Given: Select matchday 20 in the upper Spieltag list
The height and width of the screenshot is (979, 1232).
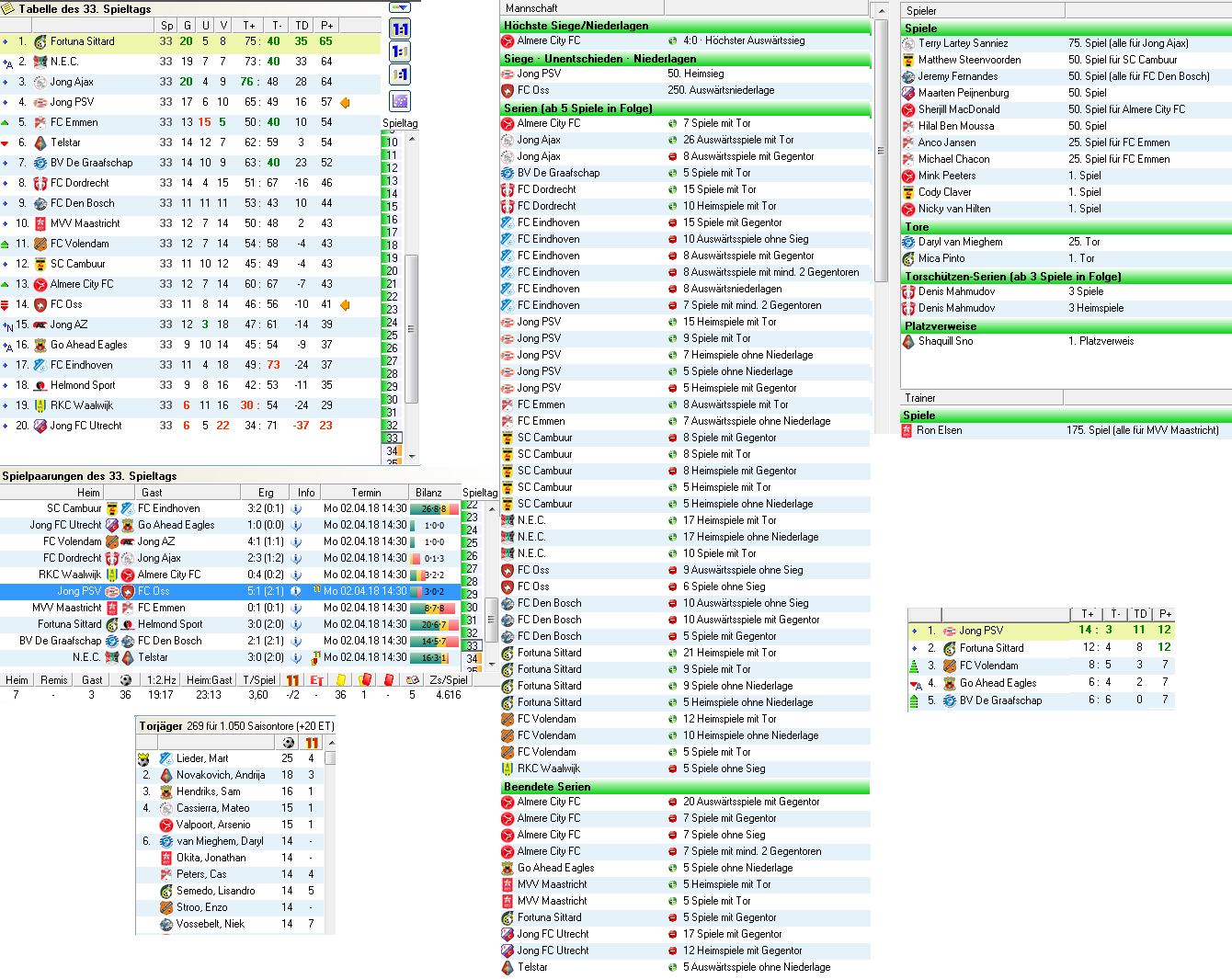Looking at the screenshot, I should coord(393,271).
